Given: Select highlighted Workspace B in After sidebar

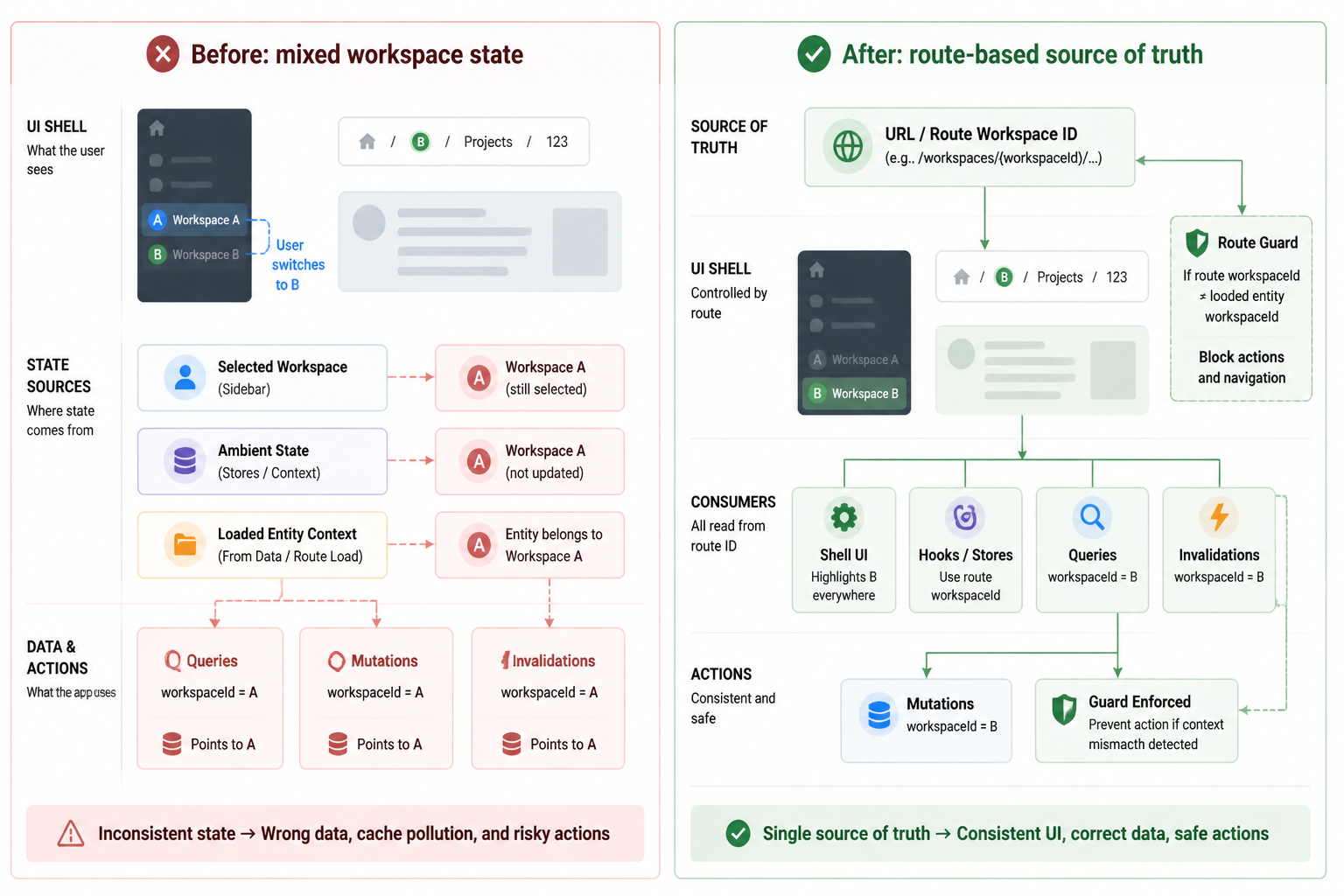Looking at the screenshot, I should click(854, 394).
